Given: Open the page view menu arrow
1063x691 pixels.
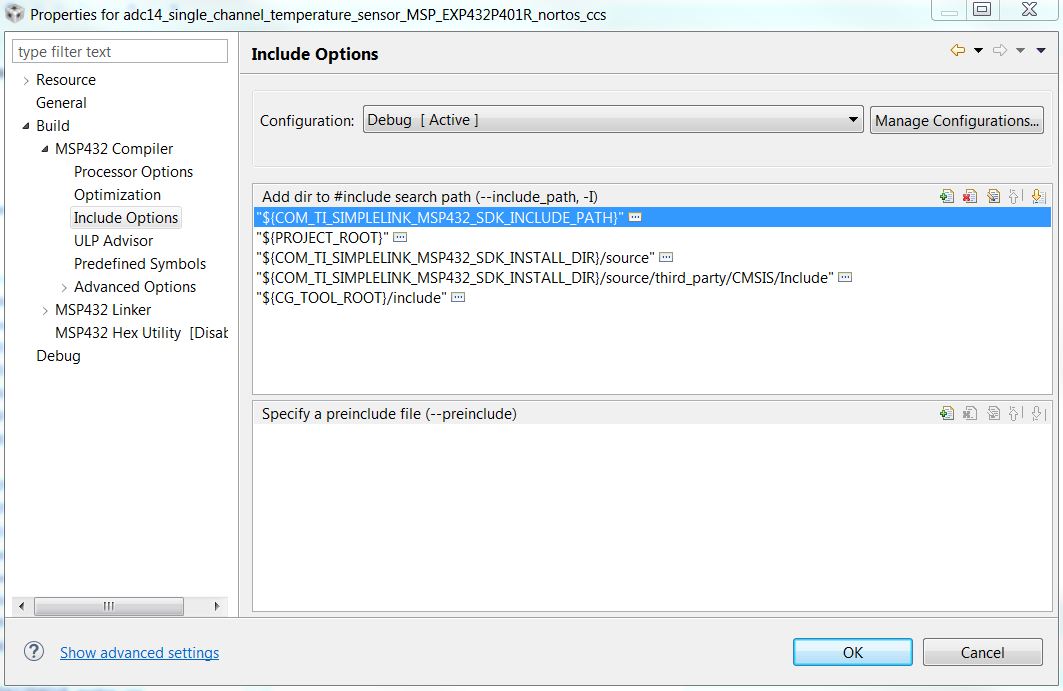Looking at the screenshot, I should click(x=1041, y=50).
